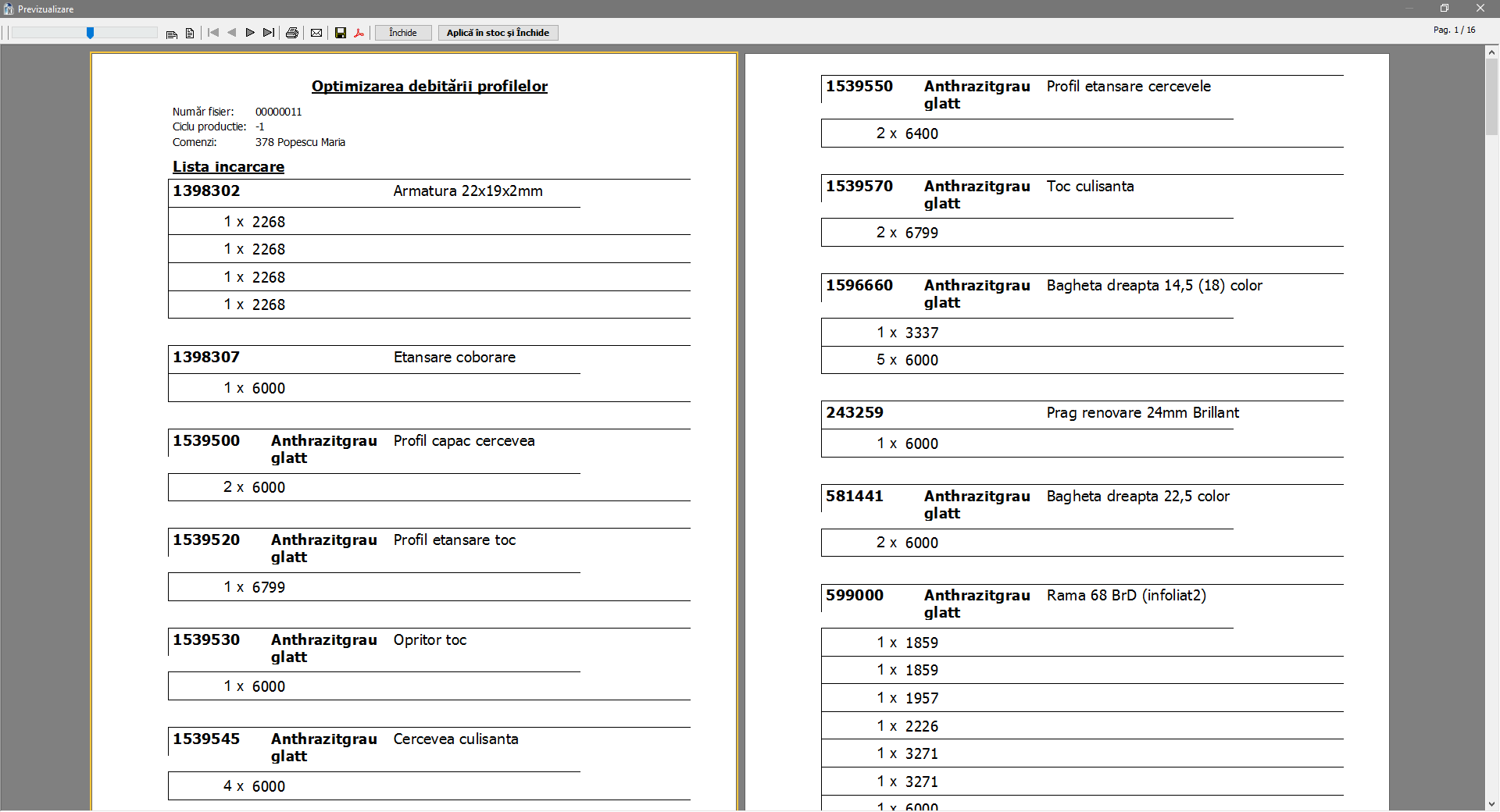Go to the first page
The height and width of the screenshot is (812, 1500).
(212, 33)
